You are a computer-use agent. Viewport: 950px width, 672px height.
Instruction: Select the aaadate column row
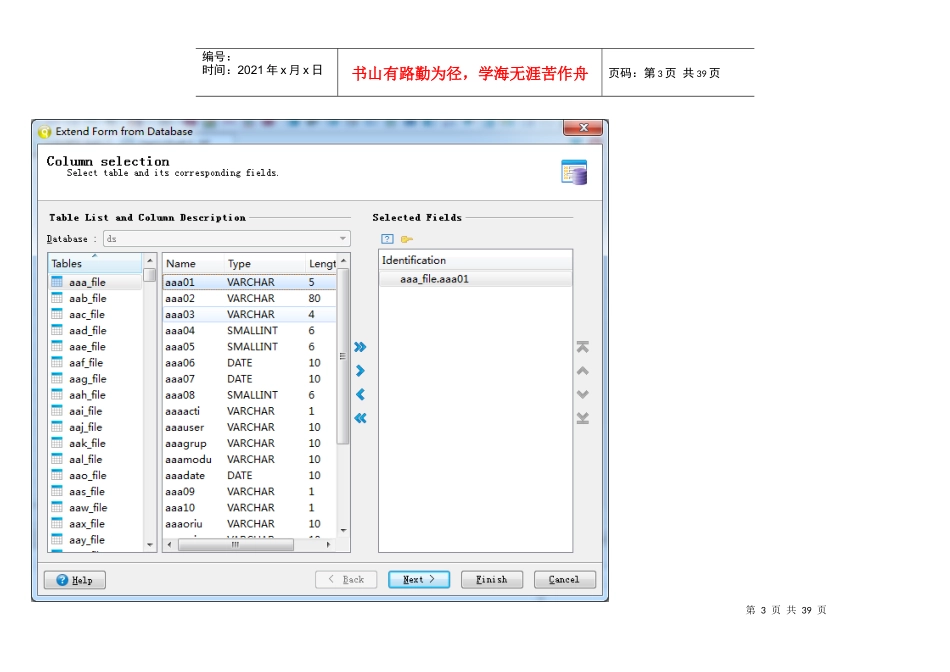point(250,475)
